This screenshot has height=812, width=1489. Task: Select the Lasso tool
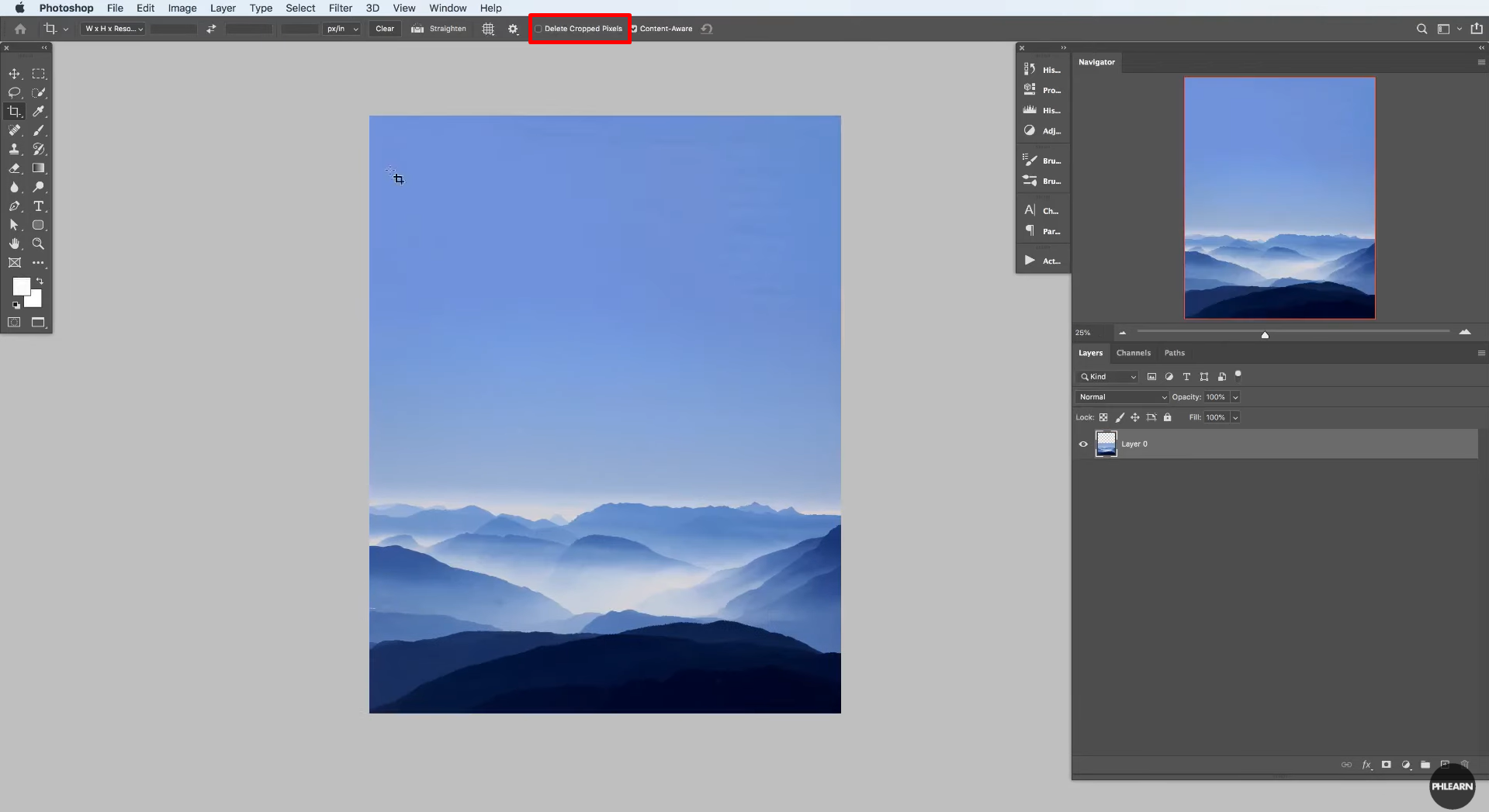click(x=14, y=92)
